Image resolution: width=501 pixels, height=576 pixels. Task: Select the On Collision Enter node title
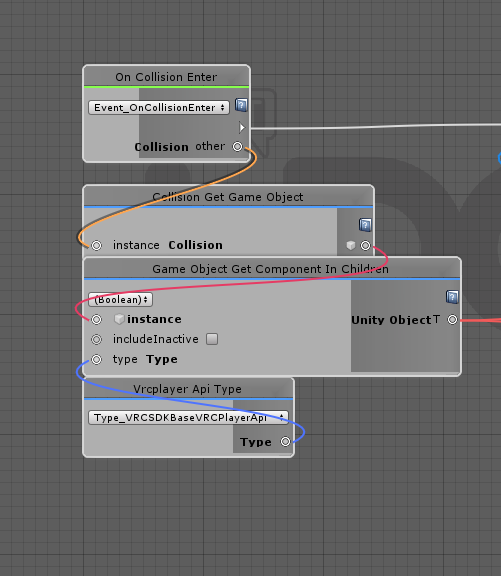[166, 77]
